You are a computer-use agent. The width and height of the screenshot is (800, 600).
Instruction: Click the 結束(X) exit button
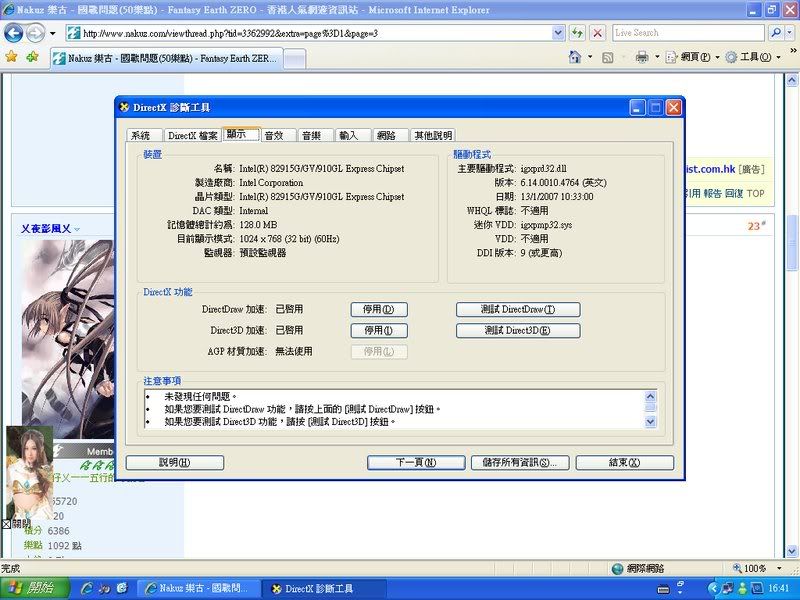624,463
